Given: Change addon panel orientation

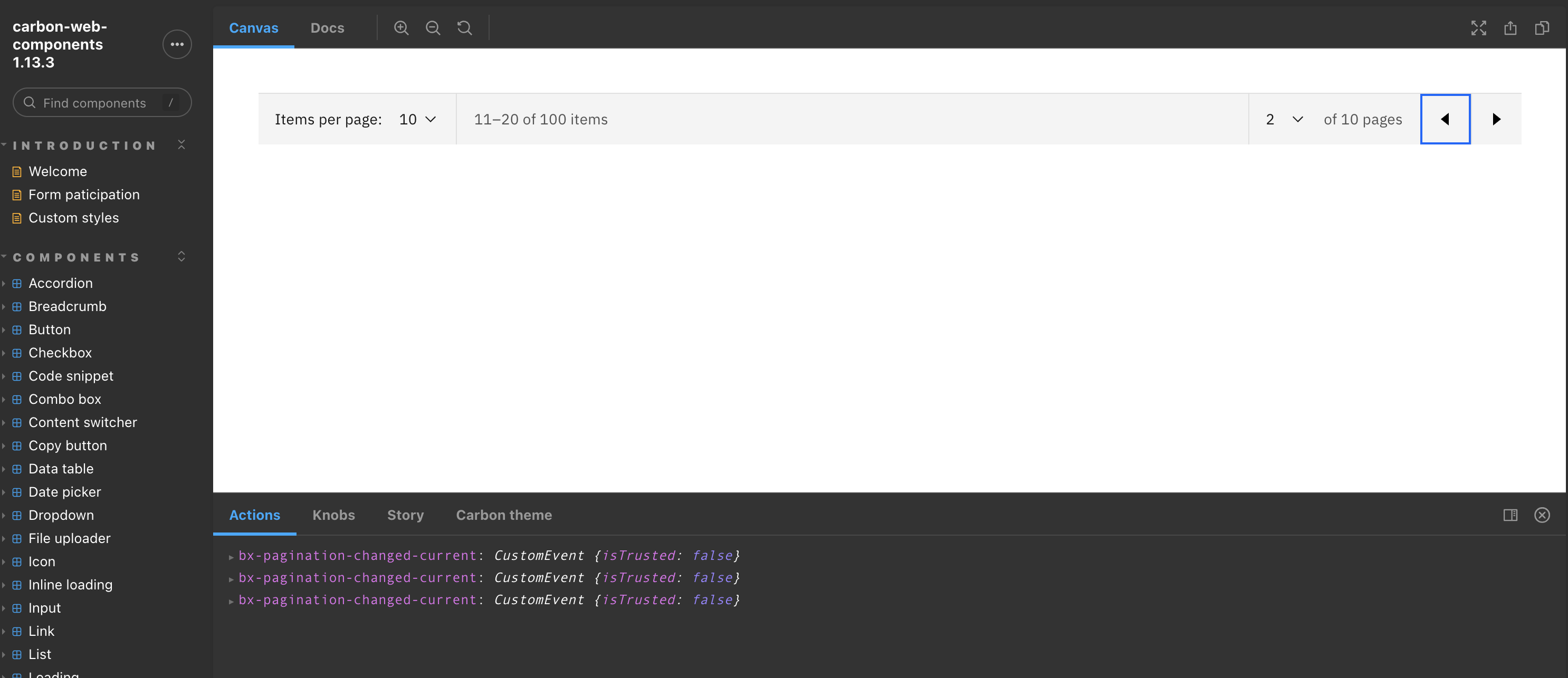Looking at the screenshot, I should (1510, 515).
